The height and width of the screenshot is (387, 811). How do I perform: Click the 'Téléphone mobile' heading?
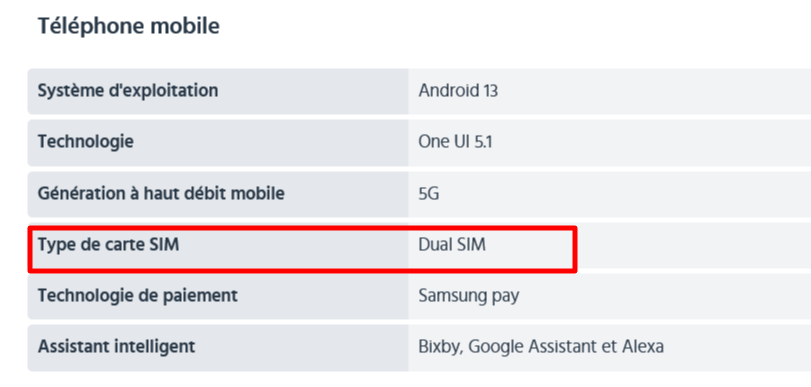[x=129, y=26]
